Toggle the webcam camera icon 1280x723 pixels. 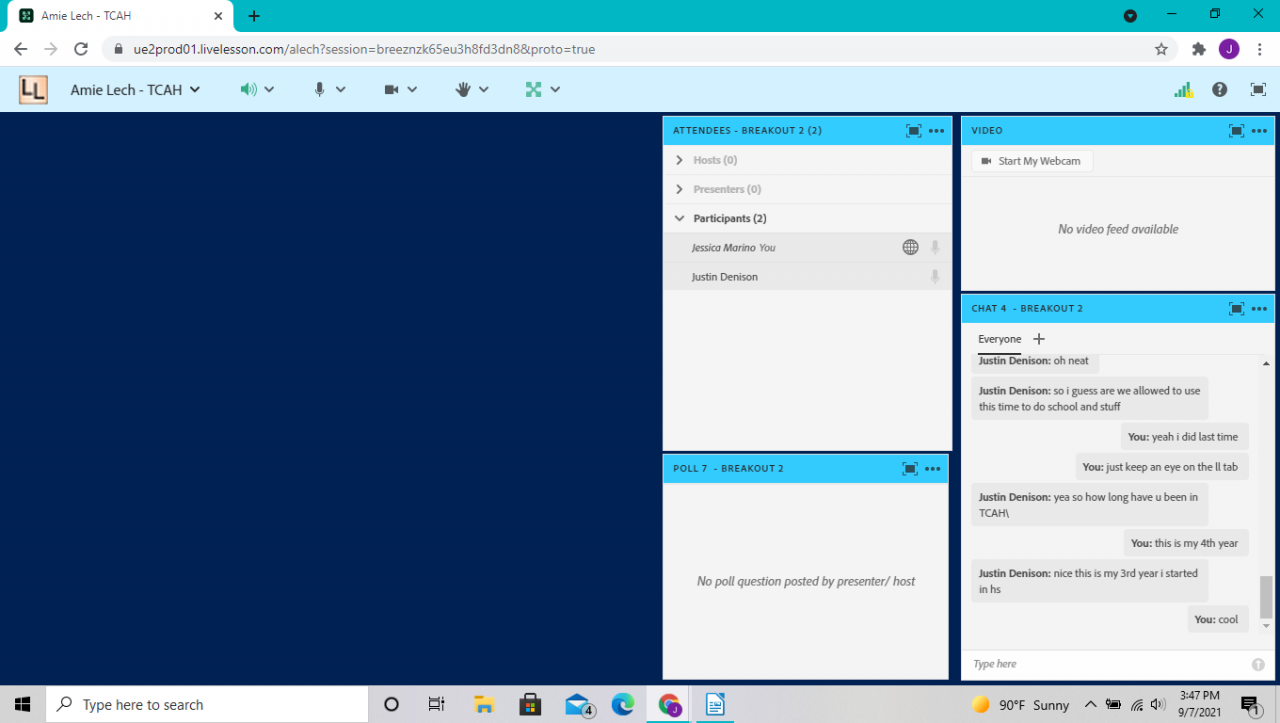(x=392, y=89)
